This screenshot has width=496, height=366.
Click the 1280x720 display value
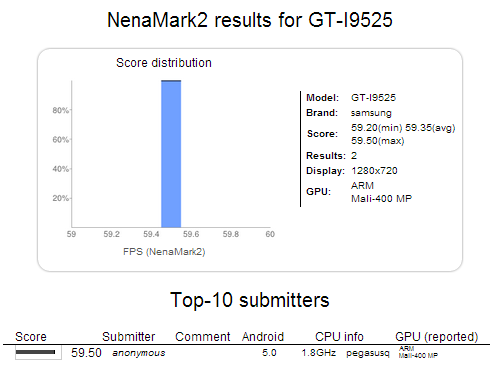click(x=374, y=171)
